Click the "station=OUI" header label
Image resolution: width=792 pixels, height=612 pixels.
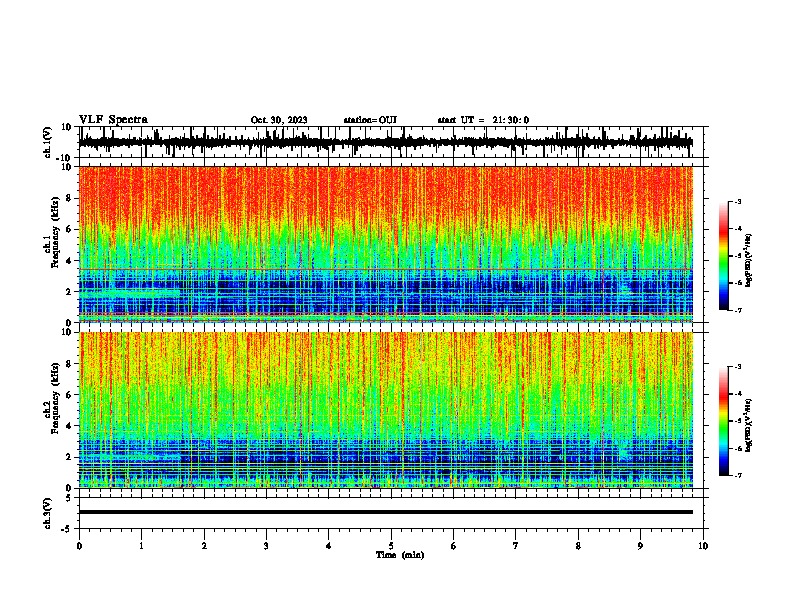[370, 120]
